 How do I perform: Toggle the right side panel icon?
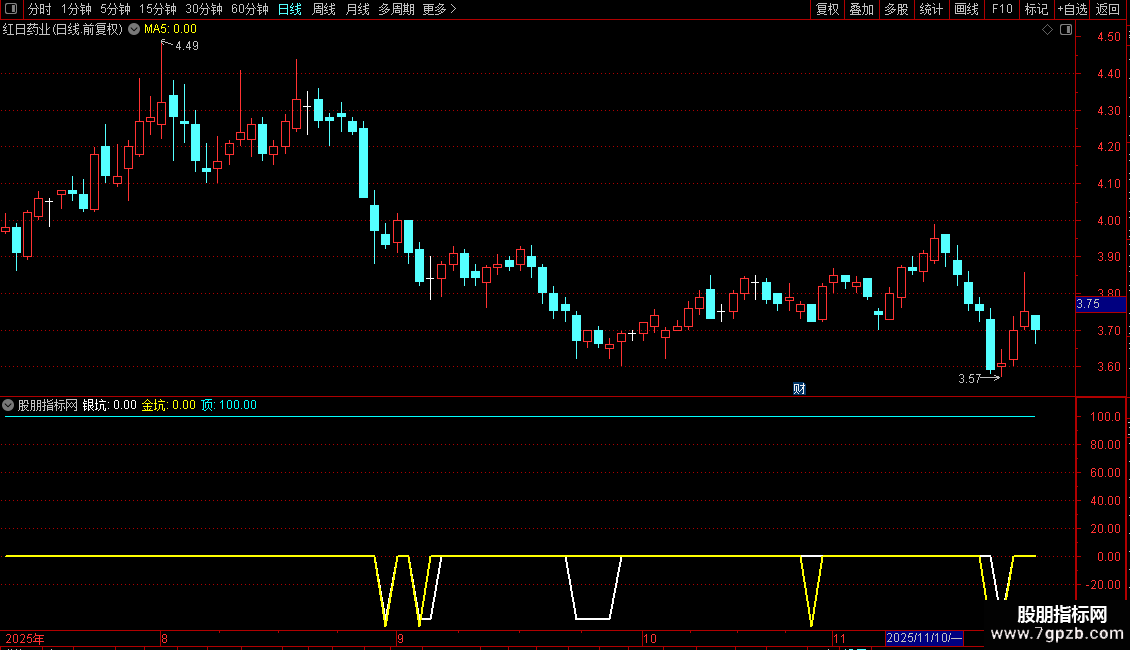pyautogui.click(x=1066, y=30)
